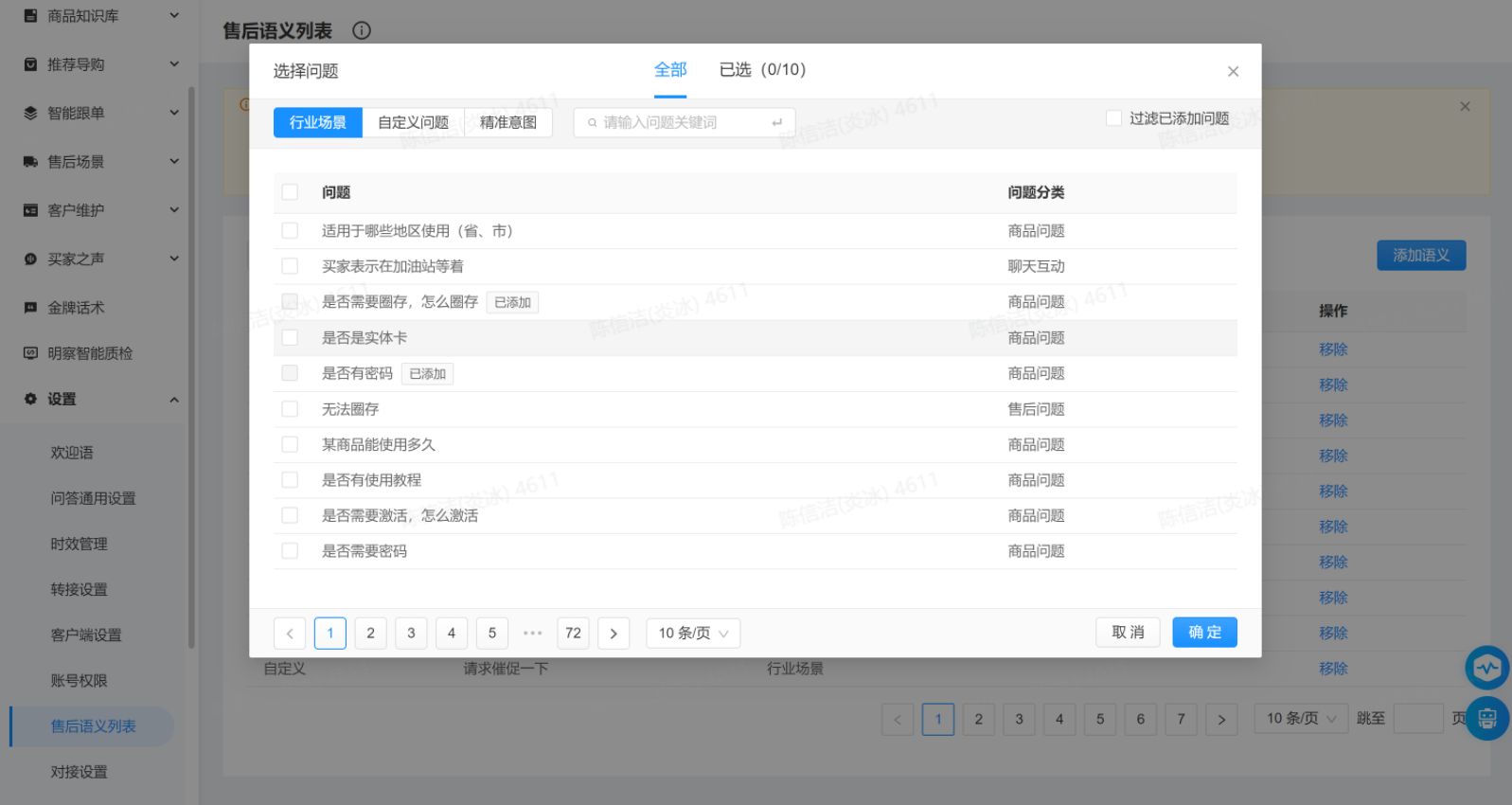Check 适用于哪些地区使用 row
Viewport: 1512px width, 805px height.
coord(290,231)
